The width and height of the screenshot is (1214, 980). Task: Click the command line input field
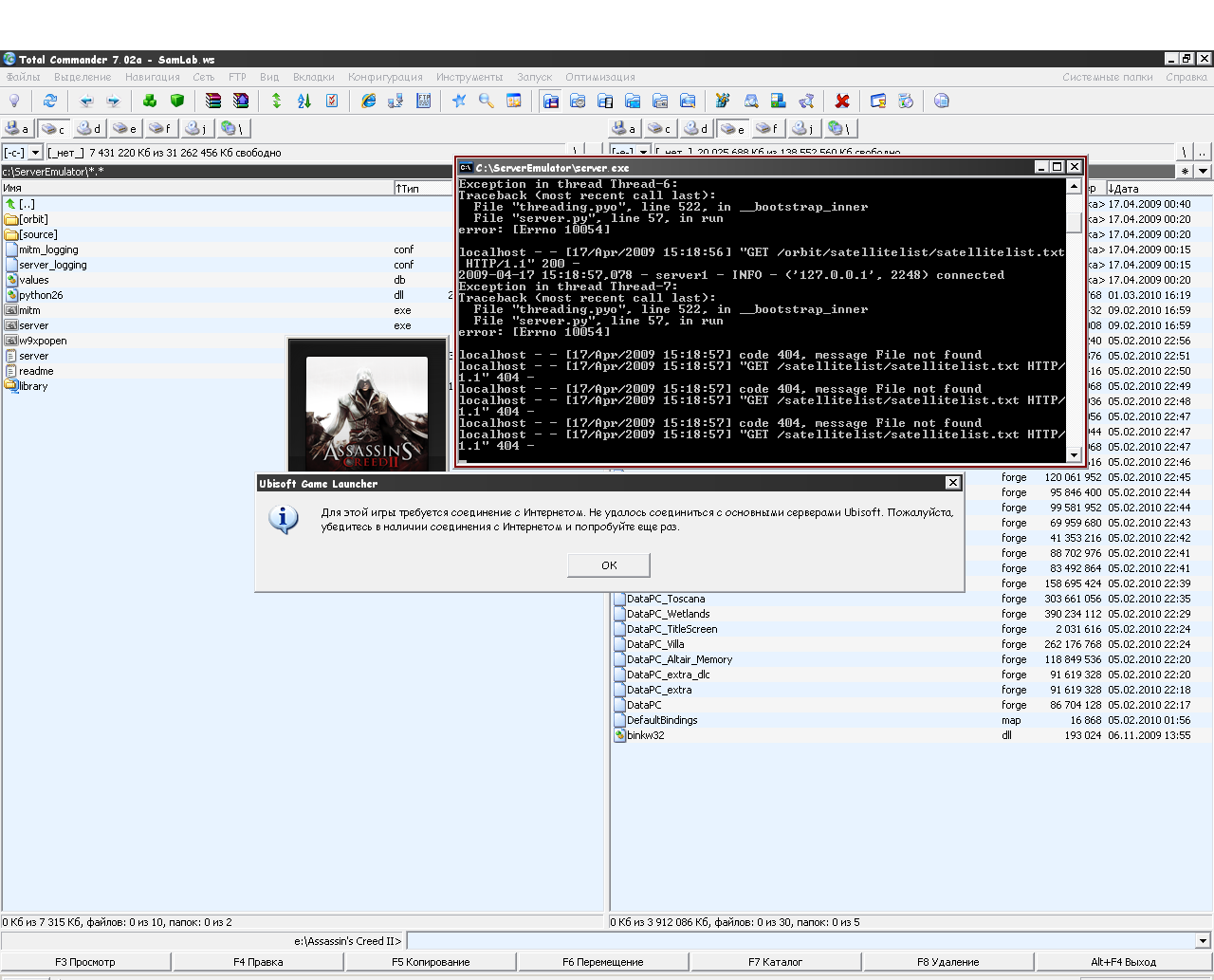click(800, 941)
